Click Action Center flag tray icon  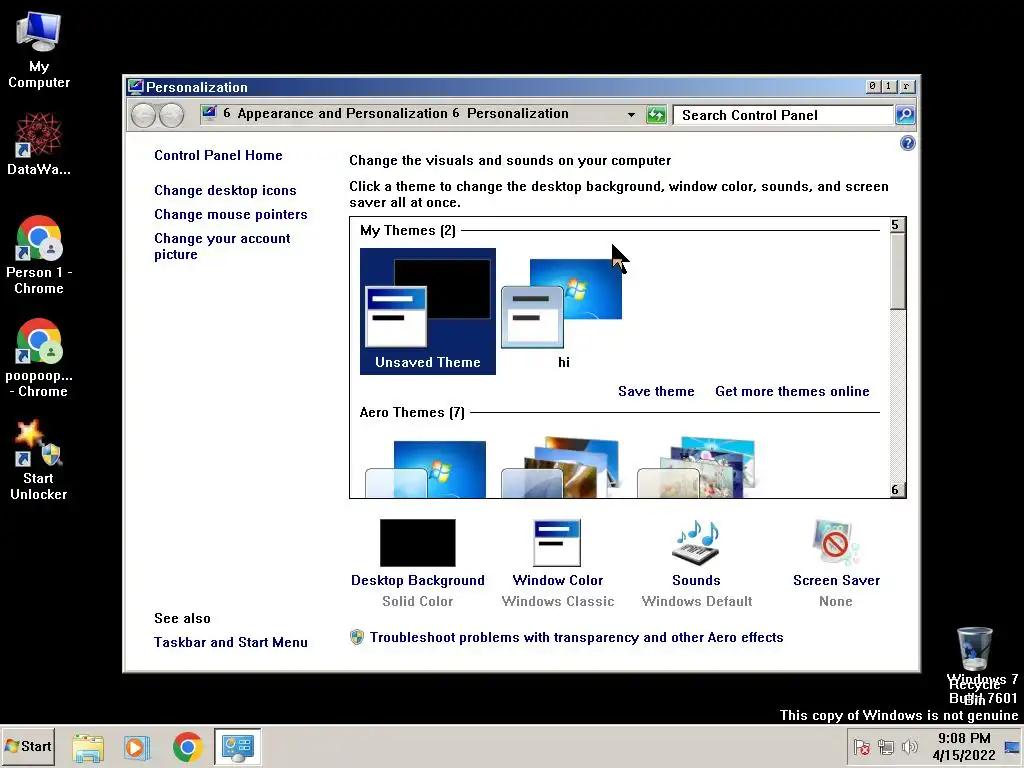coord(862,747)
